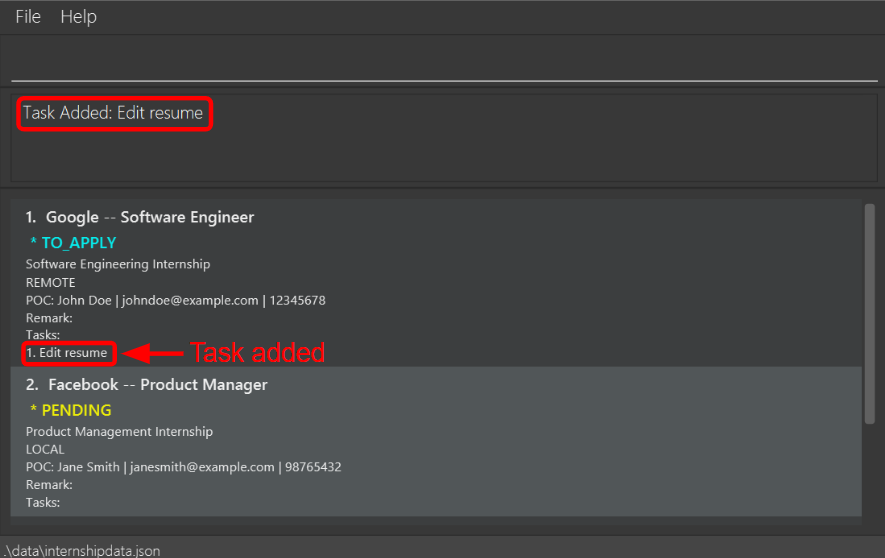Open the Help menu
This screenshot has width=885, height=558.
(78, 17)
